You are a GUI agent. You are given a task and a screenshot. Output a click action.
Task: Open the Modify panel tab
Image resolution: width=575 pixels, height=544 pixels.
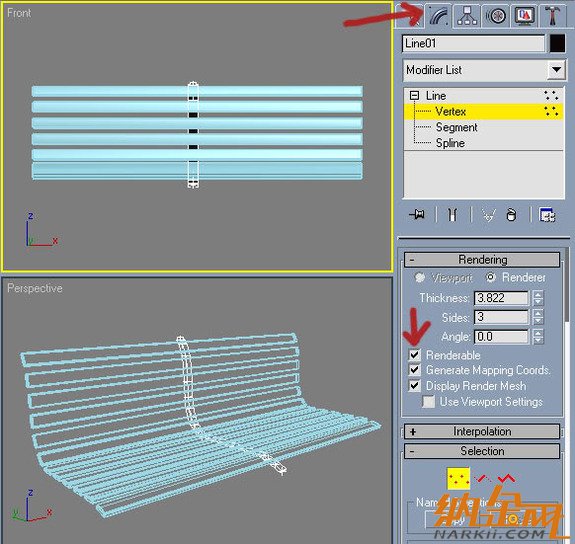coord(439,15)
